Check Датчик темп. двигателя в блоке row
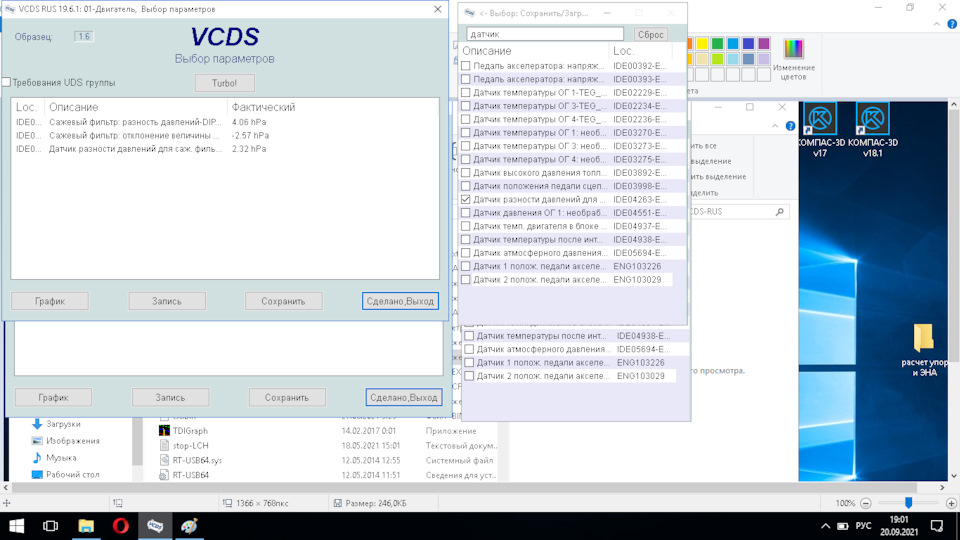This screenshot has width=960, height=540. (466, 226)
